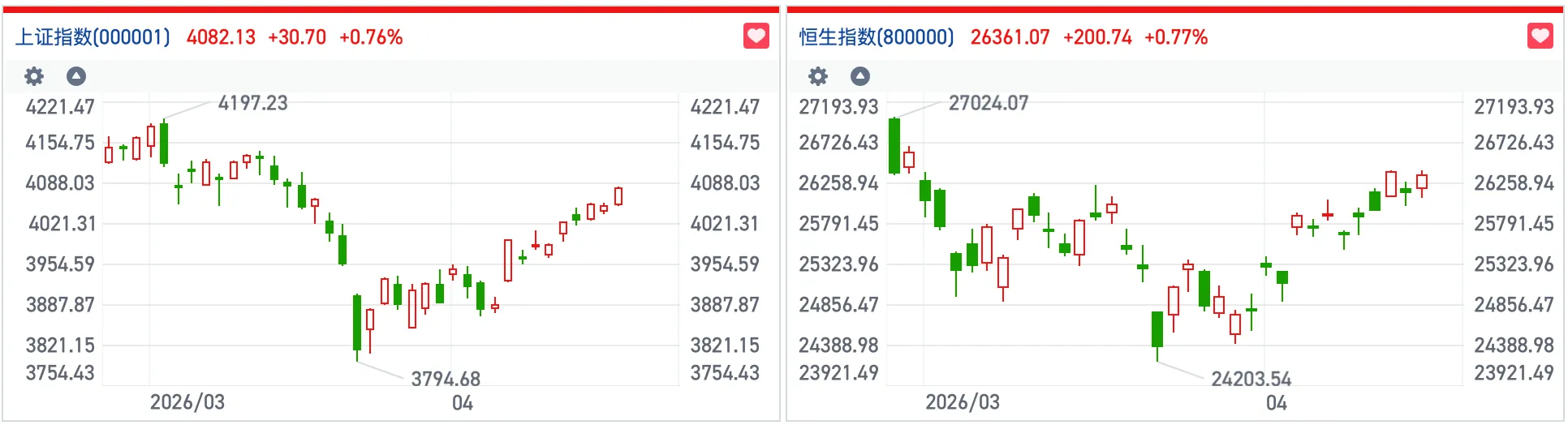This screenshot has height=425, width=1568.
Task: Toggle favorite heart for 上证指数
Action: point(756,36)
